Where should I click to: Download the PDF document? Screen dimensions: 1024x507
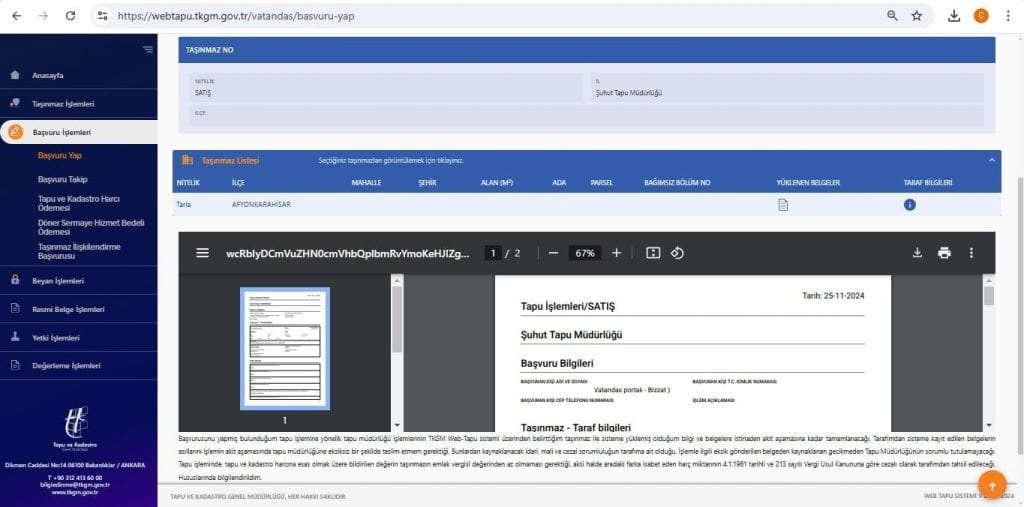point(917,253)
